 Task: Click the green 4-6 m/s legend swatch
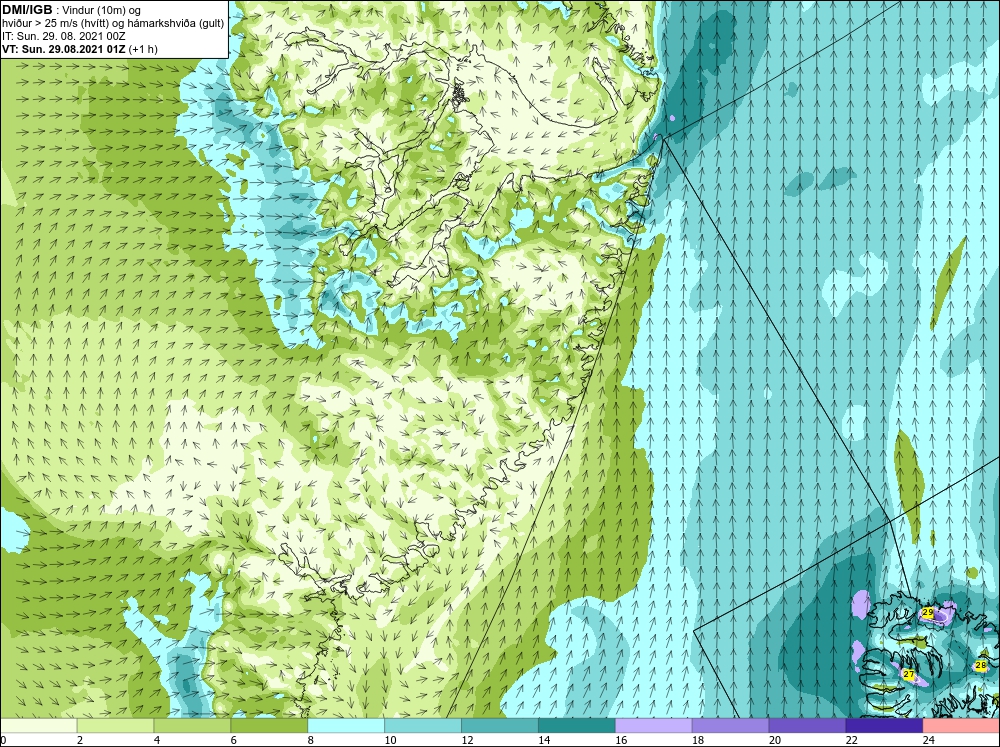192,726
